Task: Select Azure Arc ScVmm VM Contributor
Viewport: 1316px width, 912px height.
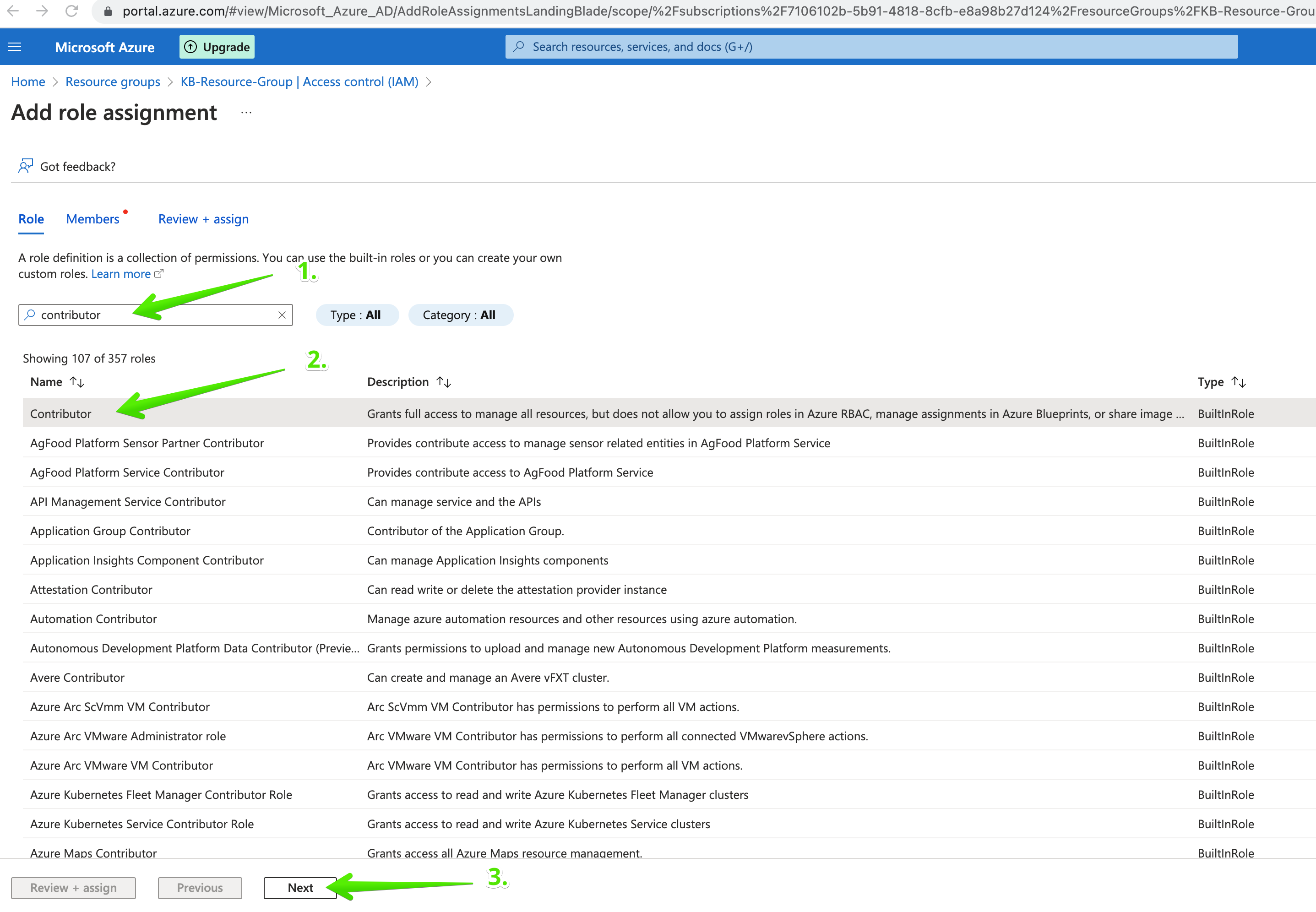Action: pos(669,707)
